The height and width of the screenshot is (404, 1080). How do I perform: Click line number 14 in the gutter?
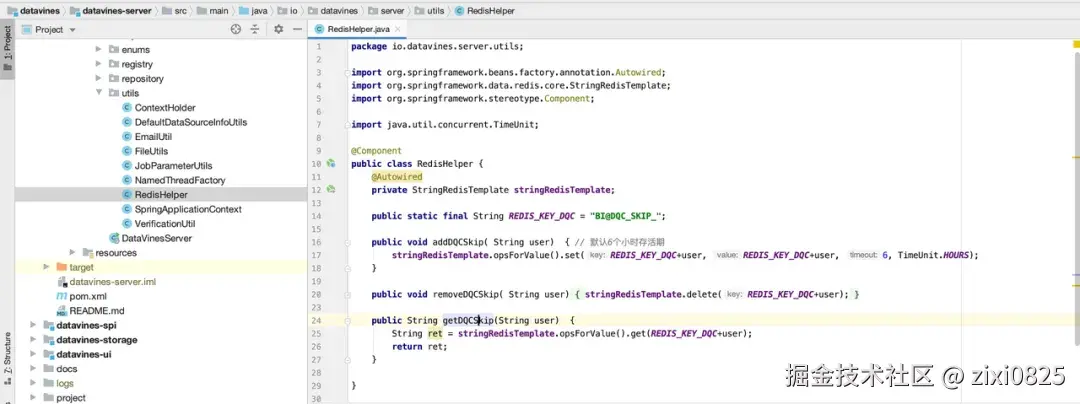pos(316,216)
